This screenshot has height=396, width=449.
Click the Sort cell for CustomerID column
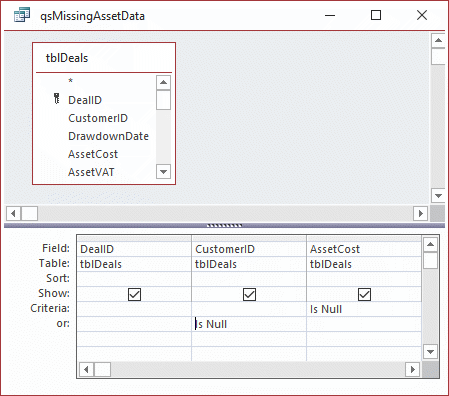[249, 279]
